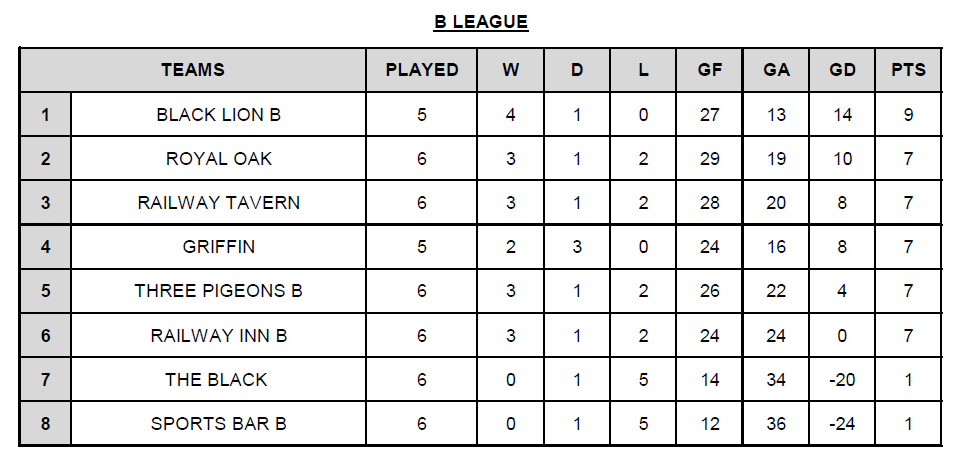Select the GD column header
This screenshot has width=956, height=455.
pos(842,70)
